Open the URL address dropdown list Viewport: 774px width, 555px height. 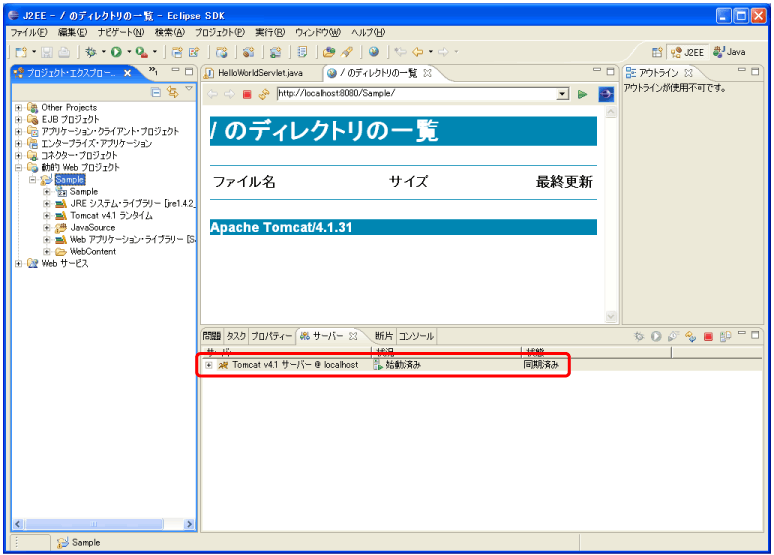pyautogui.click(x=561, y=94)
